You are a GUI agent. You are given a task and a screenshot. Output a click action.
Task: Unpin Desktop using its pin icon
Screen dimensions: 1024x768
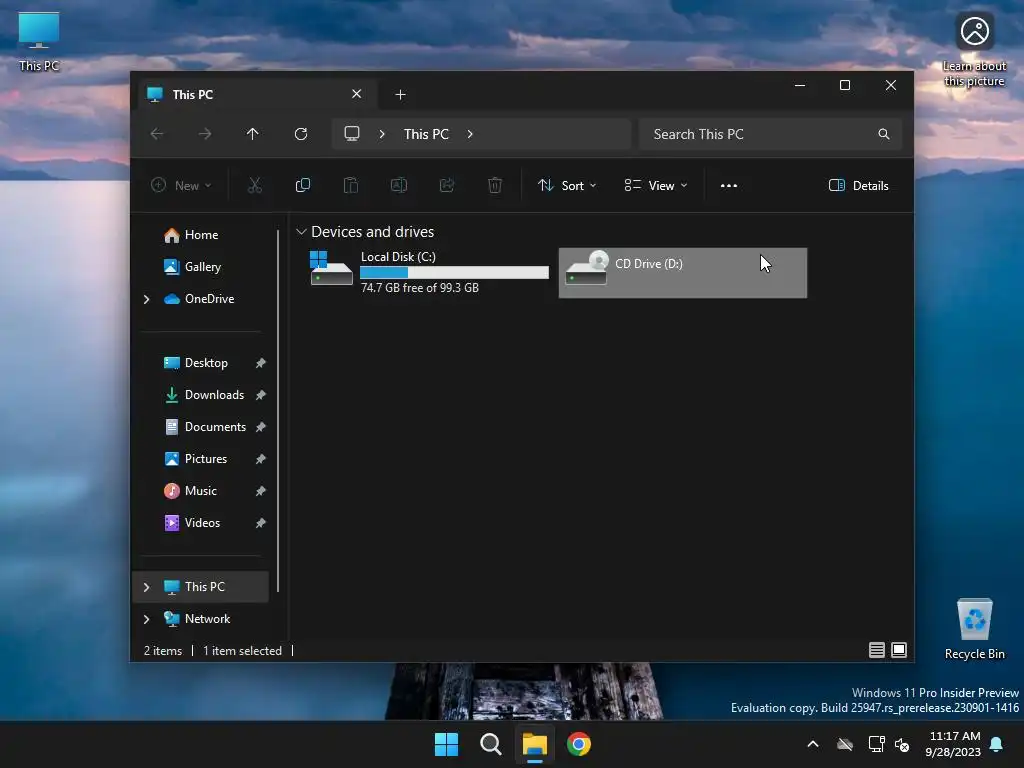[261, 363]
